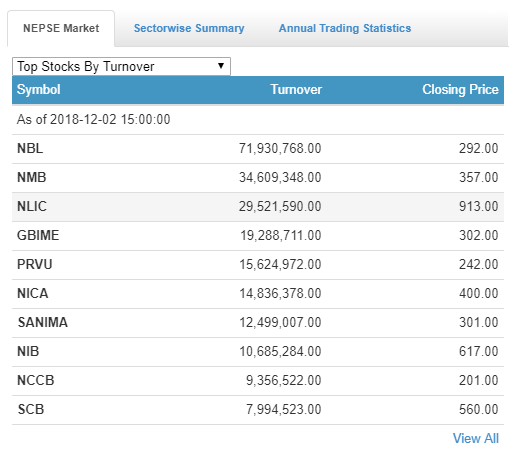Select NCCB closing price 201.00

point(479,380)
